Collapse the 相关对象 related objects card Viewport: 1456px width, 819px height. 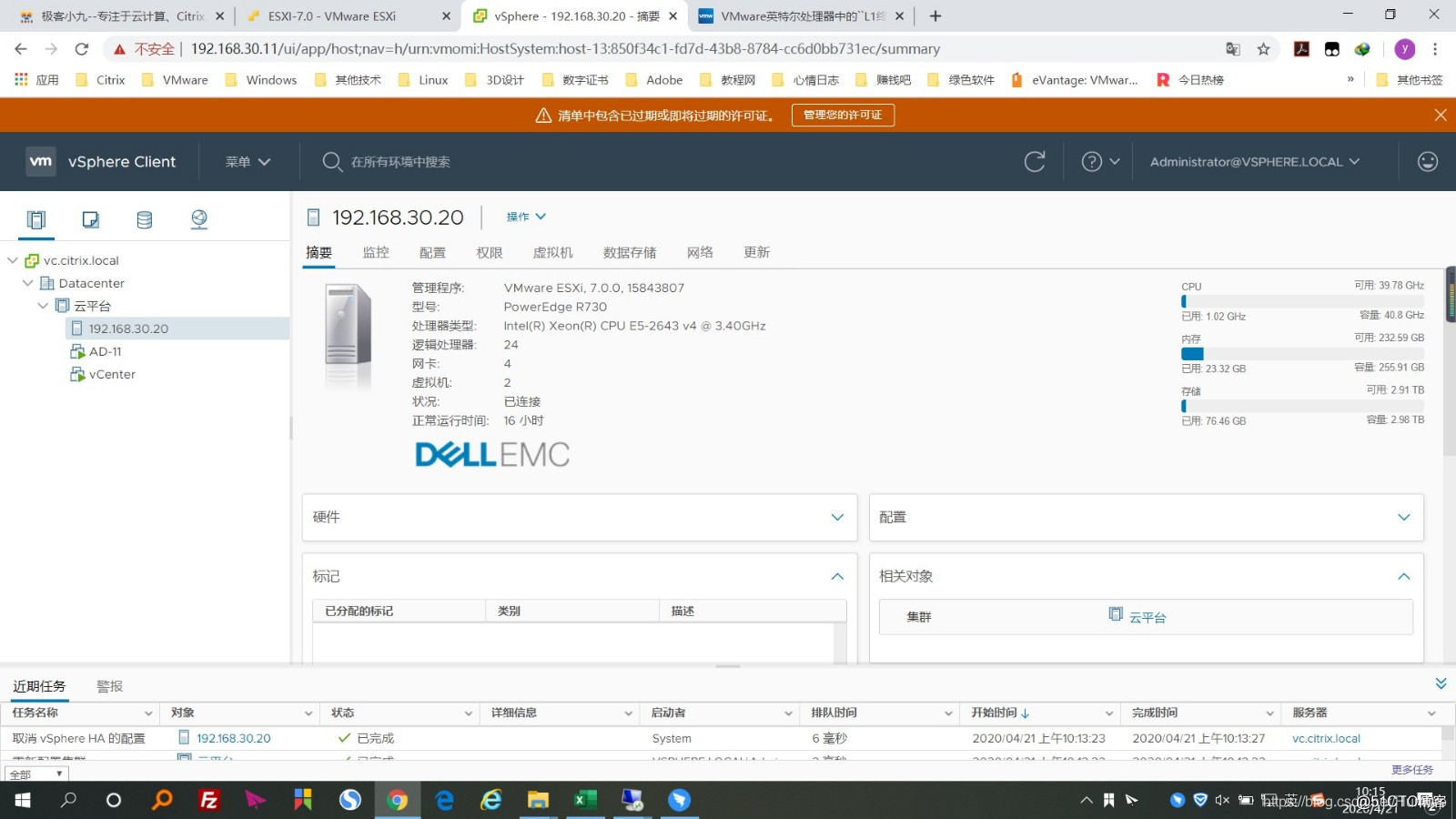tap(1404, 576)
